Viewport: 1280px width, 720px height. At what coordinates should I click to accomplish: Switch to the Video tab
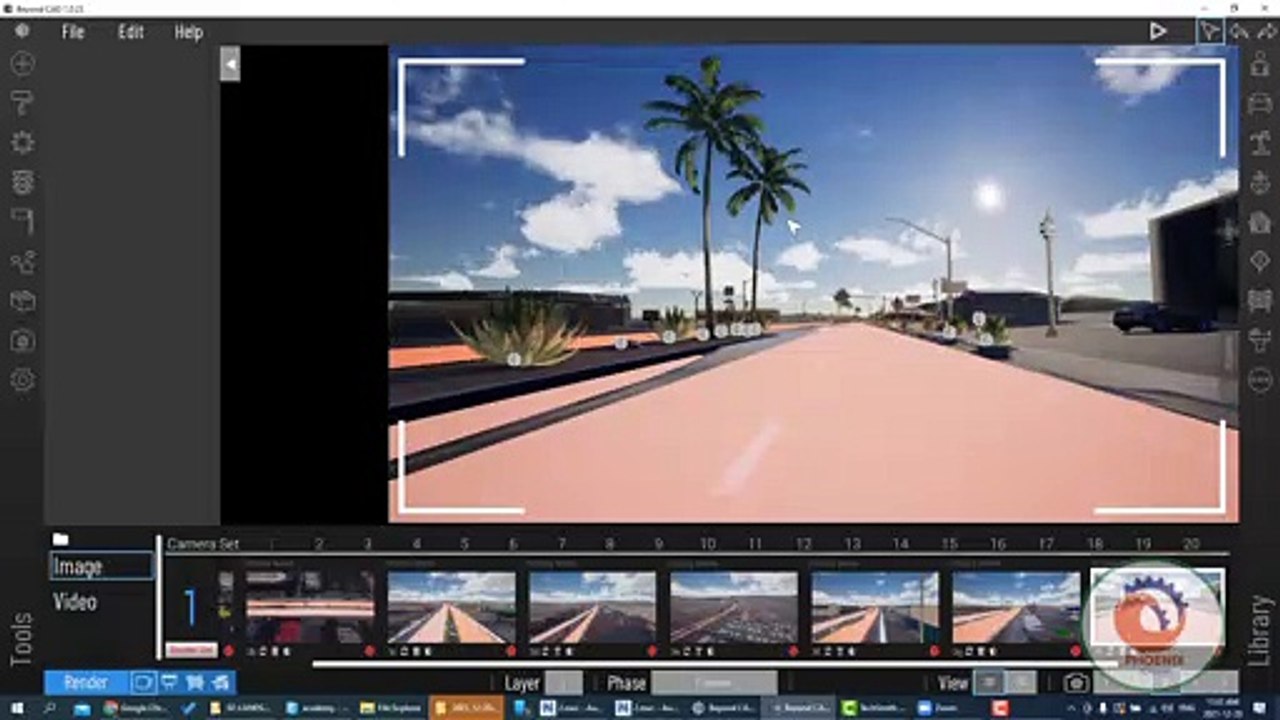(x=75, y=602)
